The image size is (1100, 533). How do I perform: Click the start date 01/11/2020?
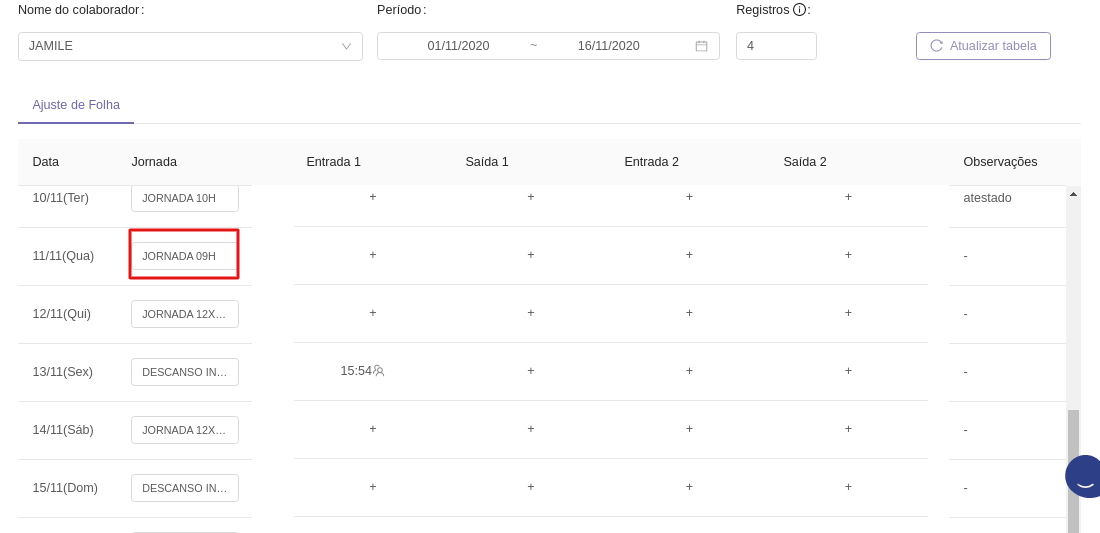458,46
